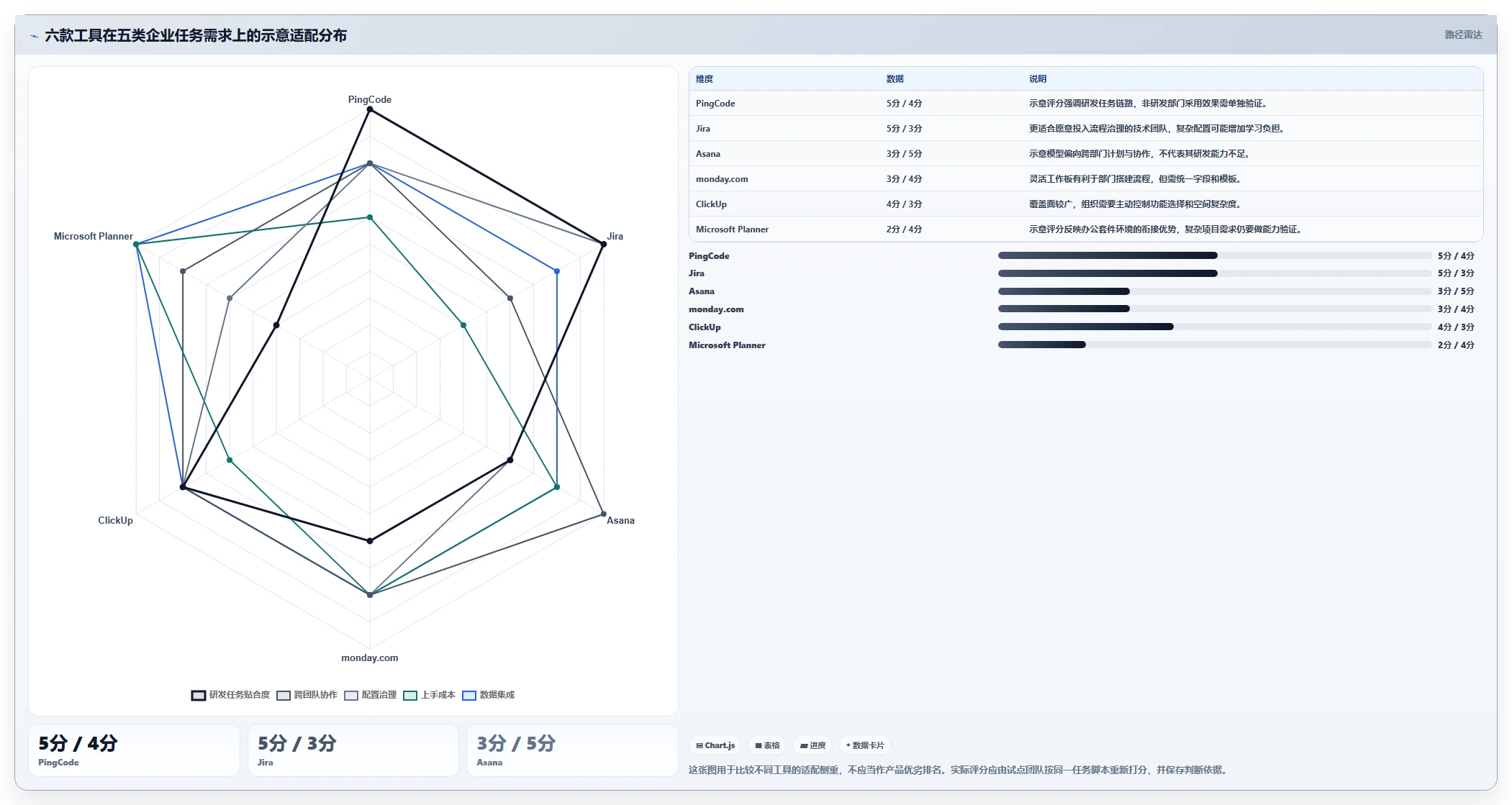Click the monday.com progress bar
1512x805 pixels.
(x=1215, y=309)
